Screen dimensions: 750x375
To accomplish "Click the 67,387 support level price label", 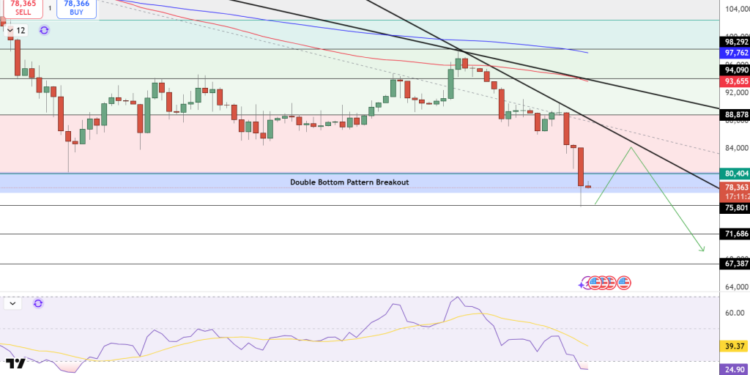I will (x=736, y=264).
